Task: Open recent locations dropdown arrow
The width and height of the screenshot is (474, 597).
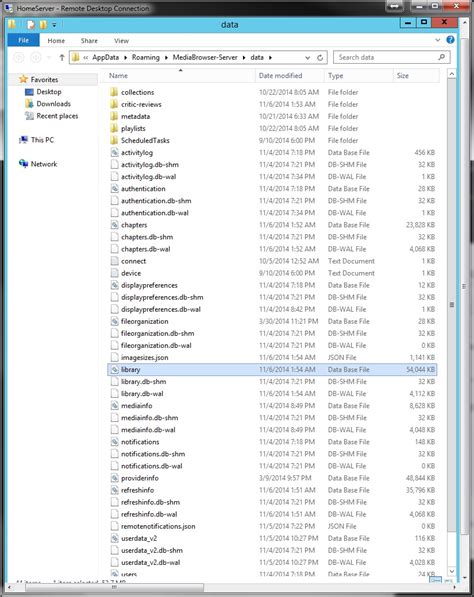Action: (x=49, y=57)
